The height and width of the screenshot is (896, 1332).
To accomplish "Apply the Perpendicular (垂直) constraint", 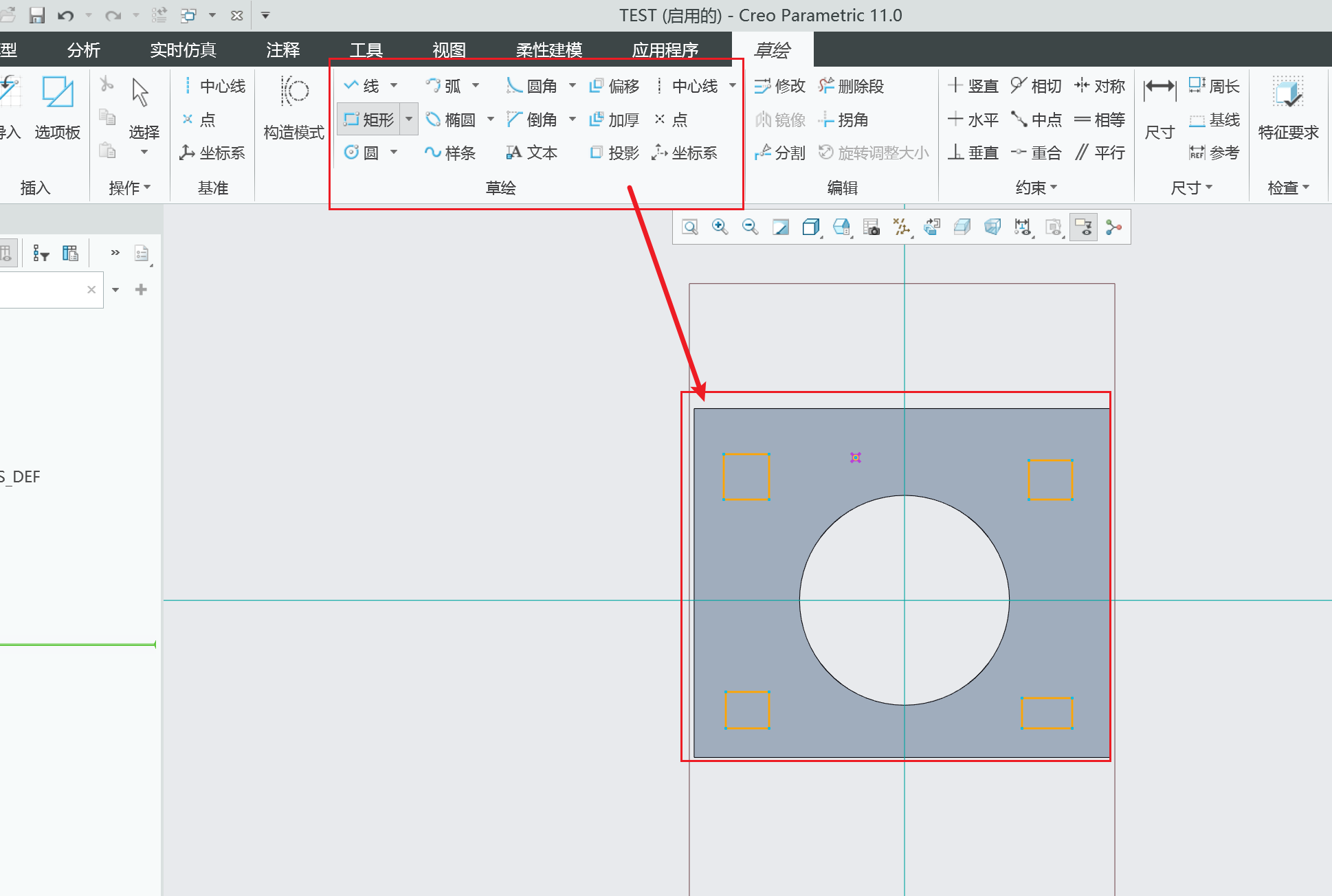I will (973, 153).
